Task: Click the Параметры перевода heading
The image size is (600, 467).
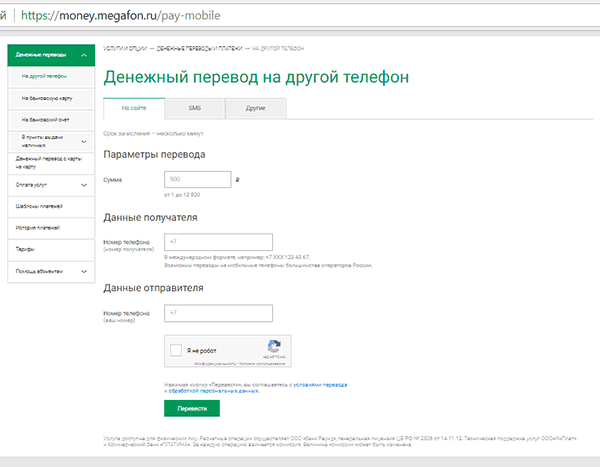Action: pos(154,154)
